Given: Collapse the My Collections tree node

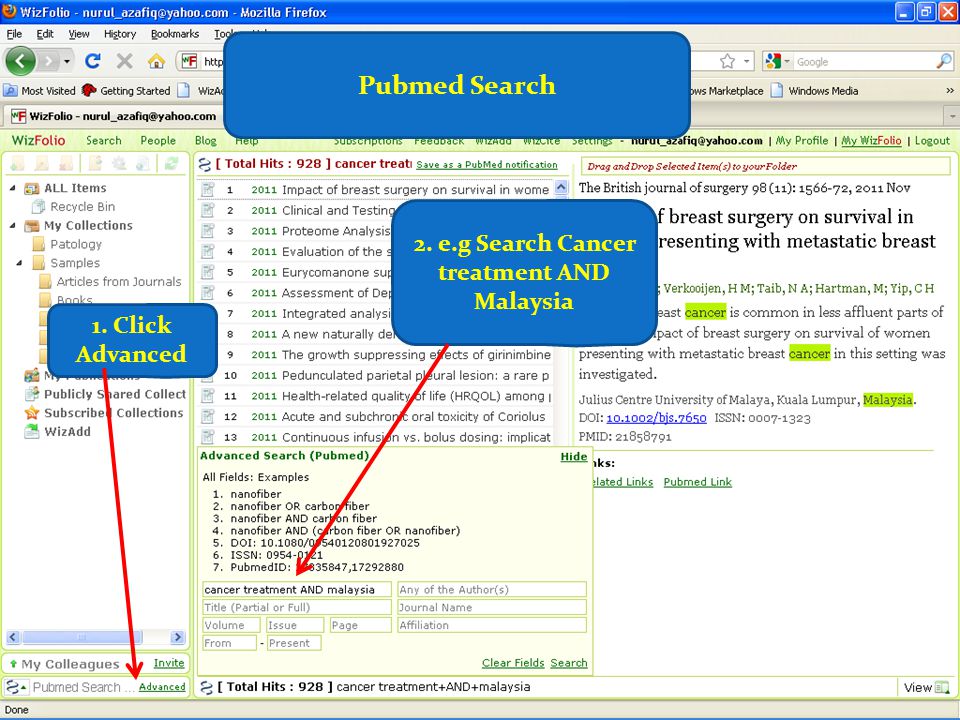Looking at the screenshot, I should (13, 225).
